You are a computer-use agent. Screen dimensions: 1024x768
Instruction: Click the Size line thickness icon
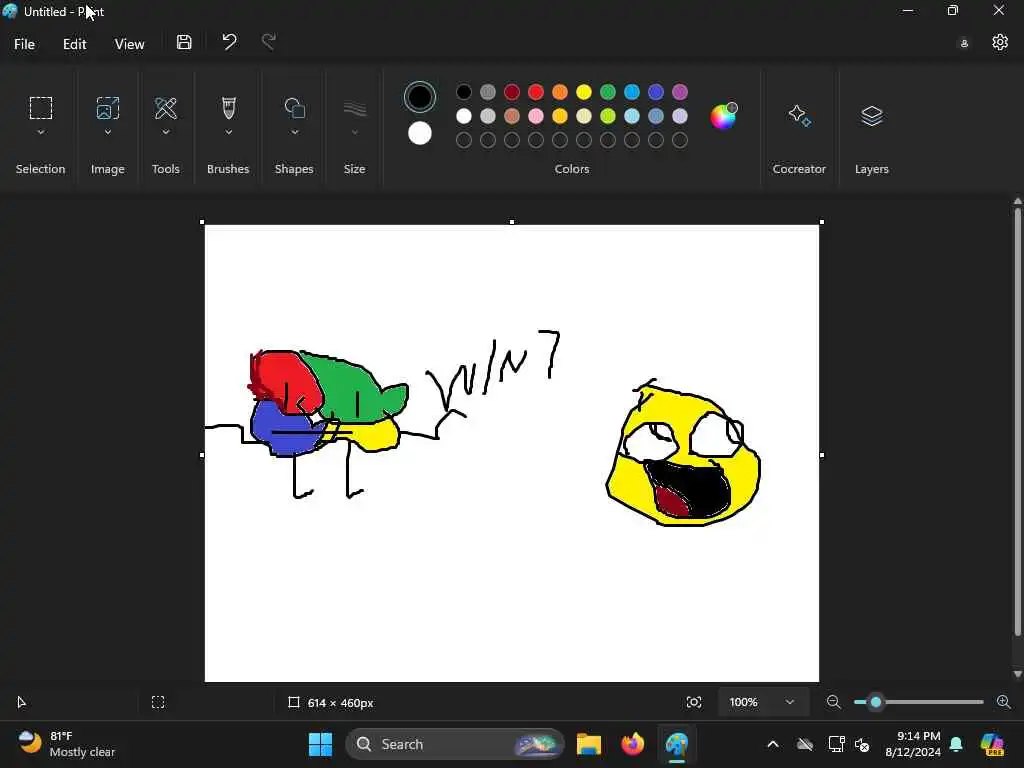point(355,108)
